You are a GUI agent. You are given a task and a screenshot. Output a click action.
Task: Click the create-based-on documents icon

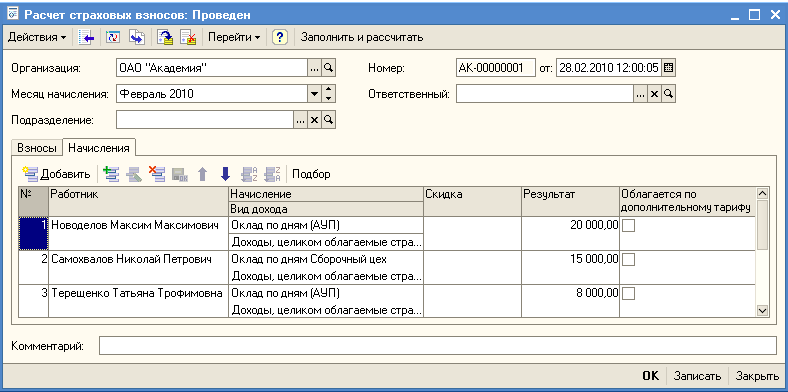pos(137,38)
